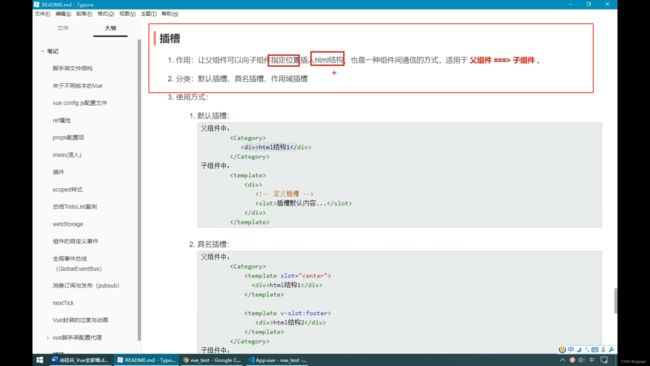Jump to ref属性 in outline
Viewport: 650px width, 366px height.
click(x=61, y=120)
